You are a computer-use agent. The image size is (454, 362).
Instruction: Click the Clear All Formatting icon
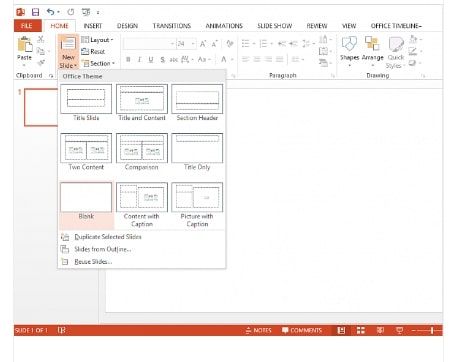pyautogui.click(x=230, y=44)
